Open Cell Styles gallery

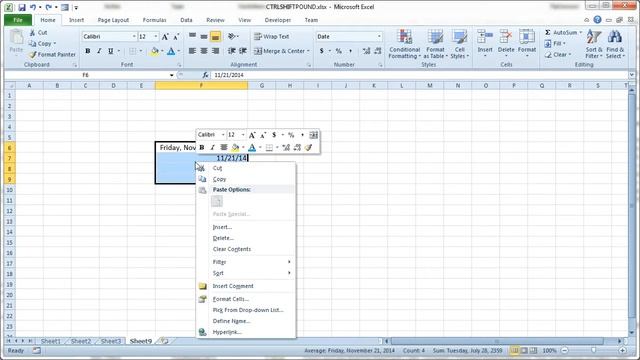click(460, 44)
